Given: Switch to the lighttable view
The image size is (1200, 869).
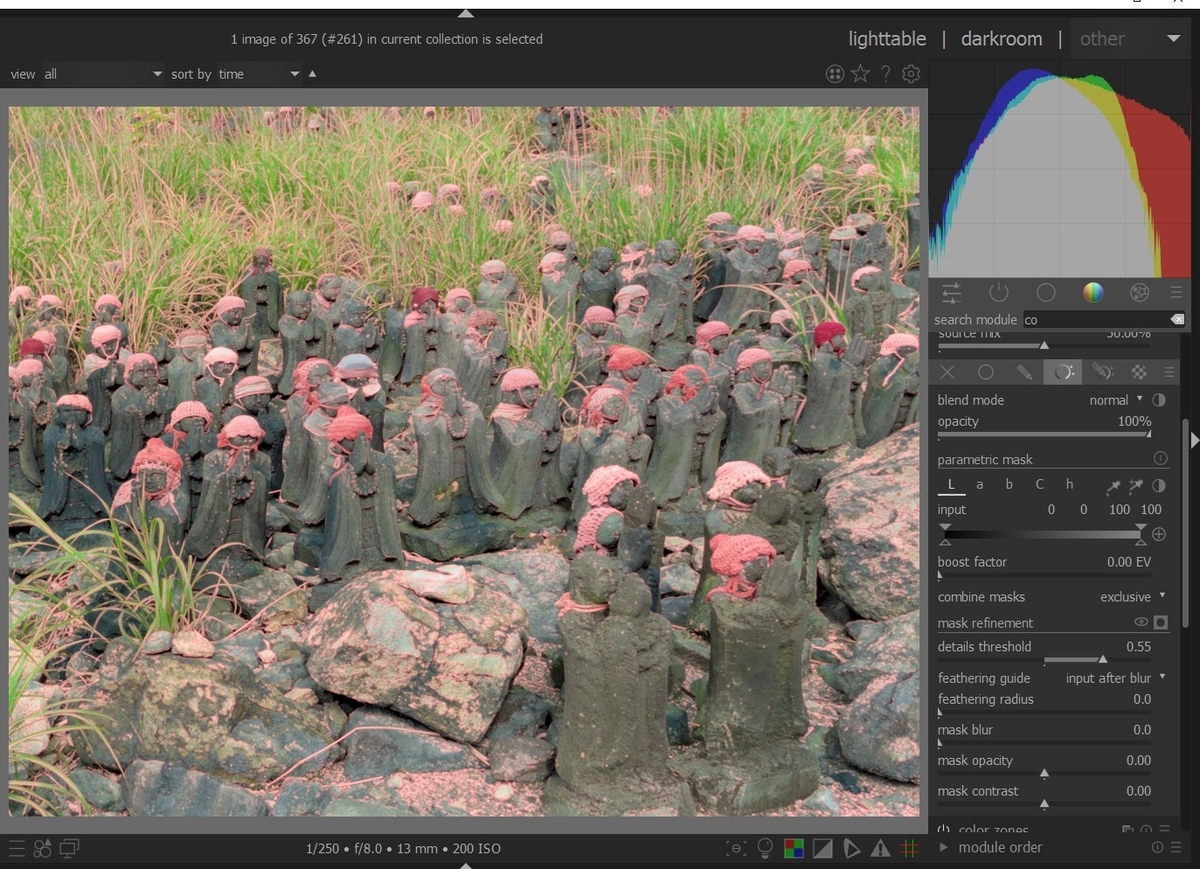Looking at the screenshot, I should [886, 39].
